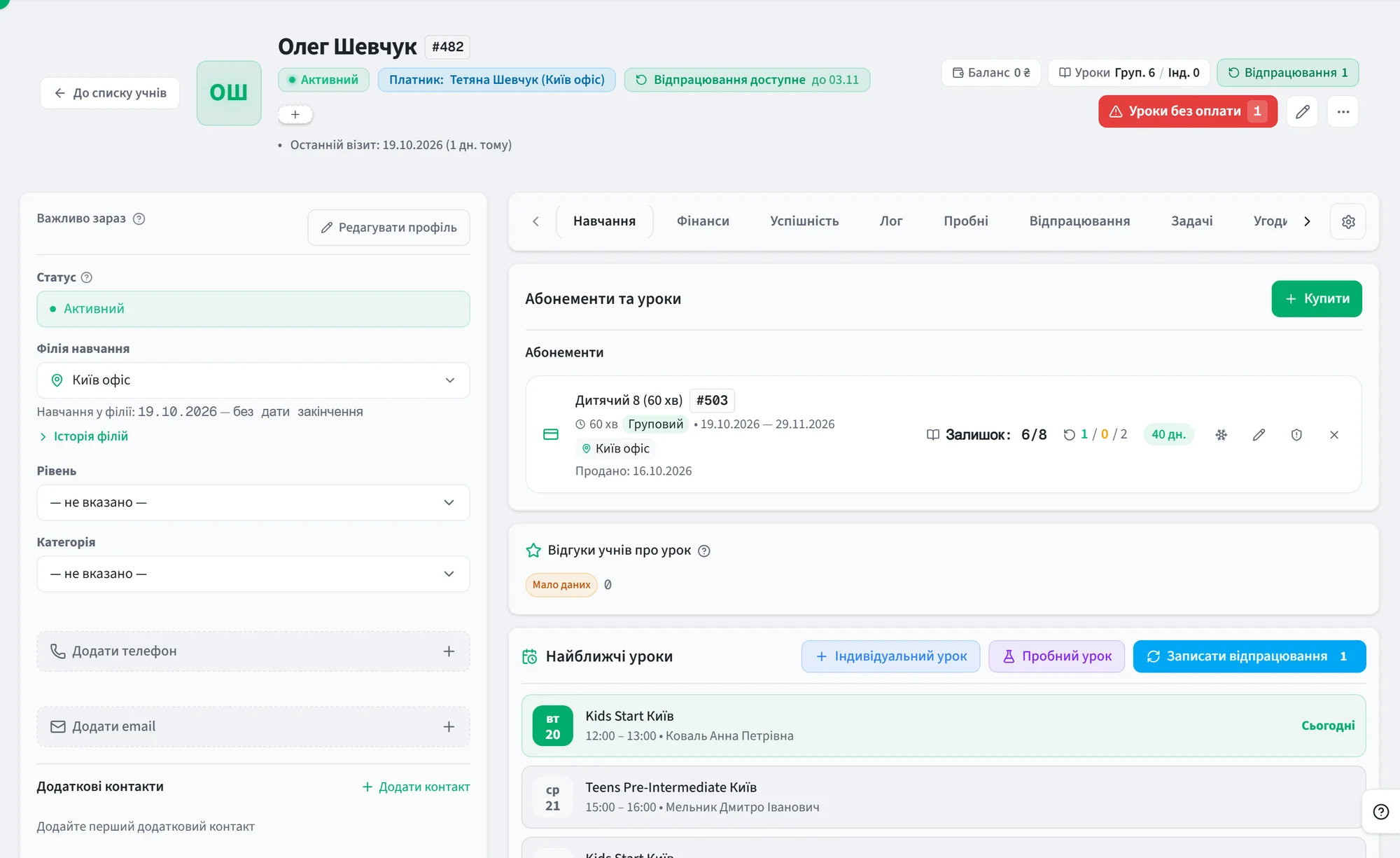Image resolution: width=1400 pixels, height=858 pixels.
Task: Open the Рівень dropdown
Action: pos(253,503)
